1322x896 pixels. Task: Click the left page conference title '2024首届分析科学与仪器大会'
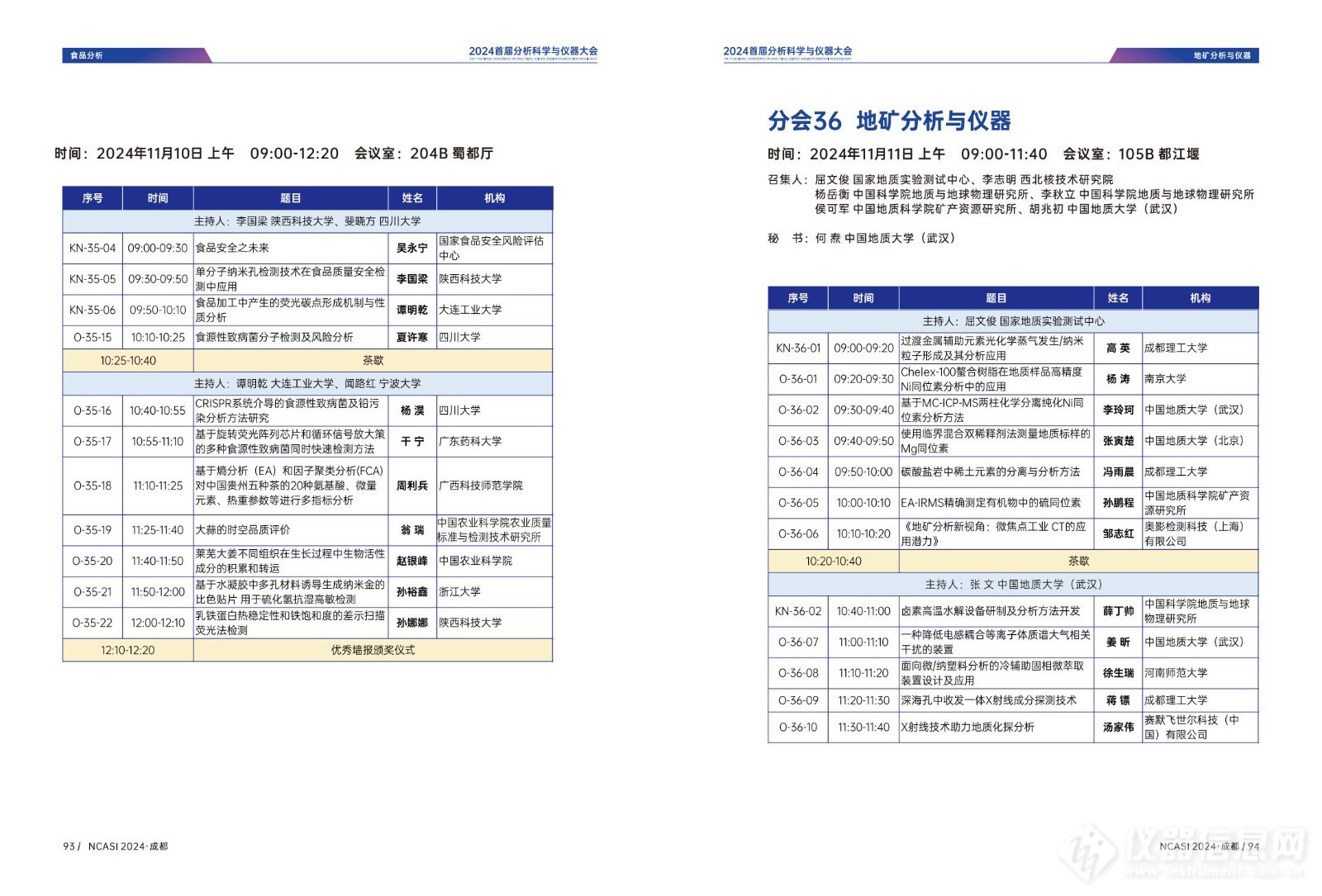click(x=533, y=51)
